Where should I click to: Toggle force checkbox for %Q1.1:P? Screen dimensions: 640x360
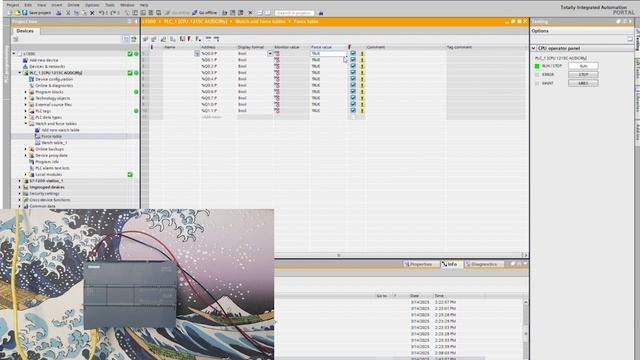click(x=353, y=111)
